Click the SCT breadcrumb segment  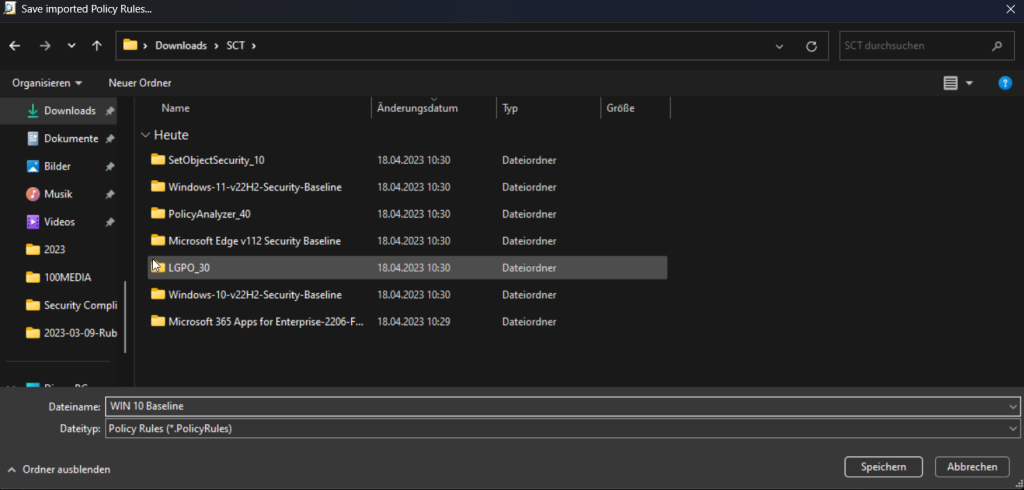(235, 46)
